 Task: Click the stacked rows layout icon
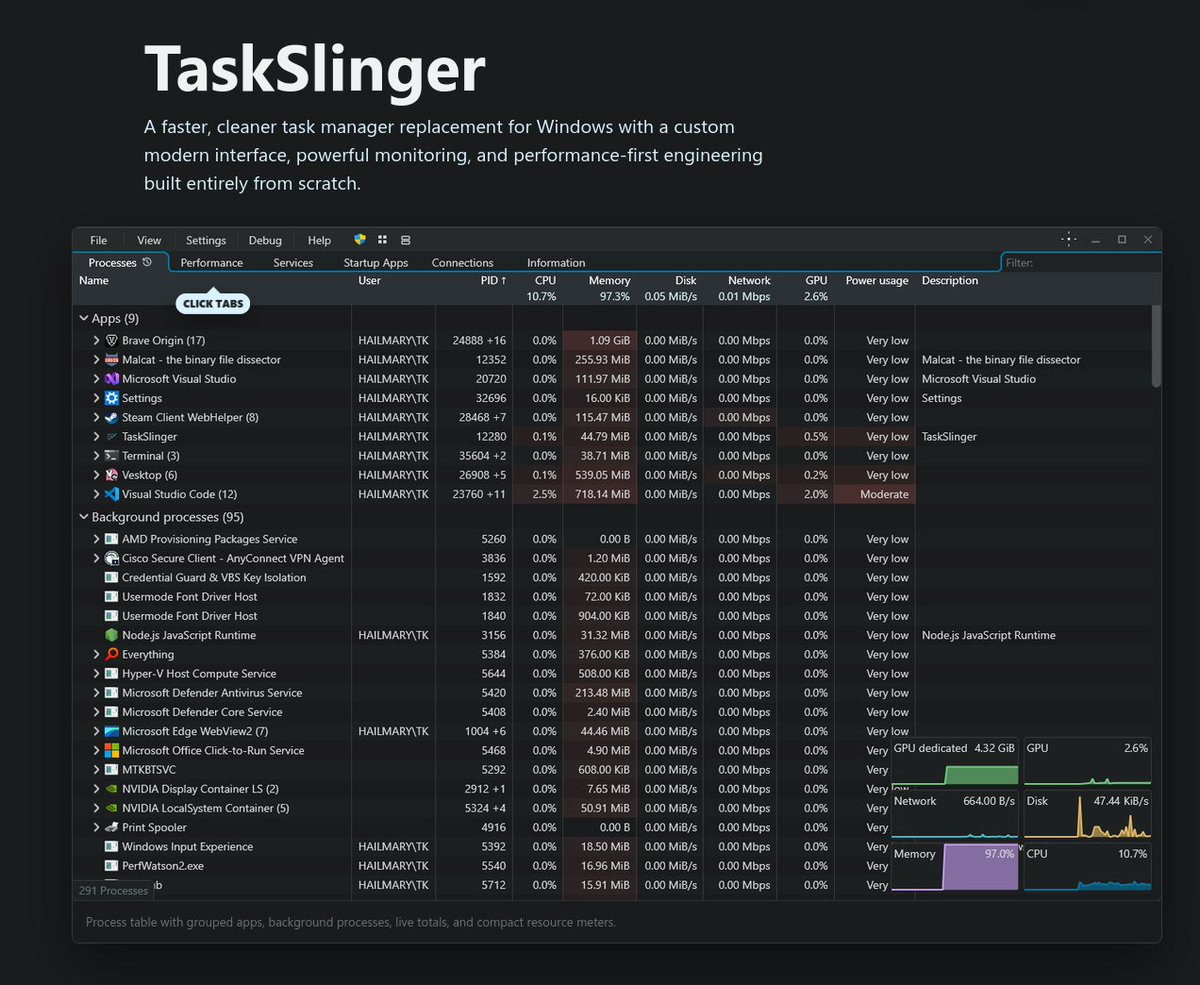pos(405,240)
